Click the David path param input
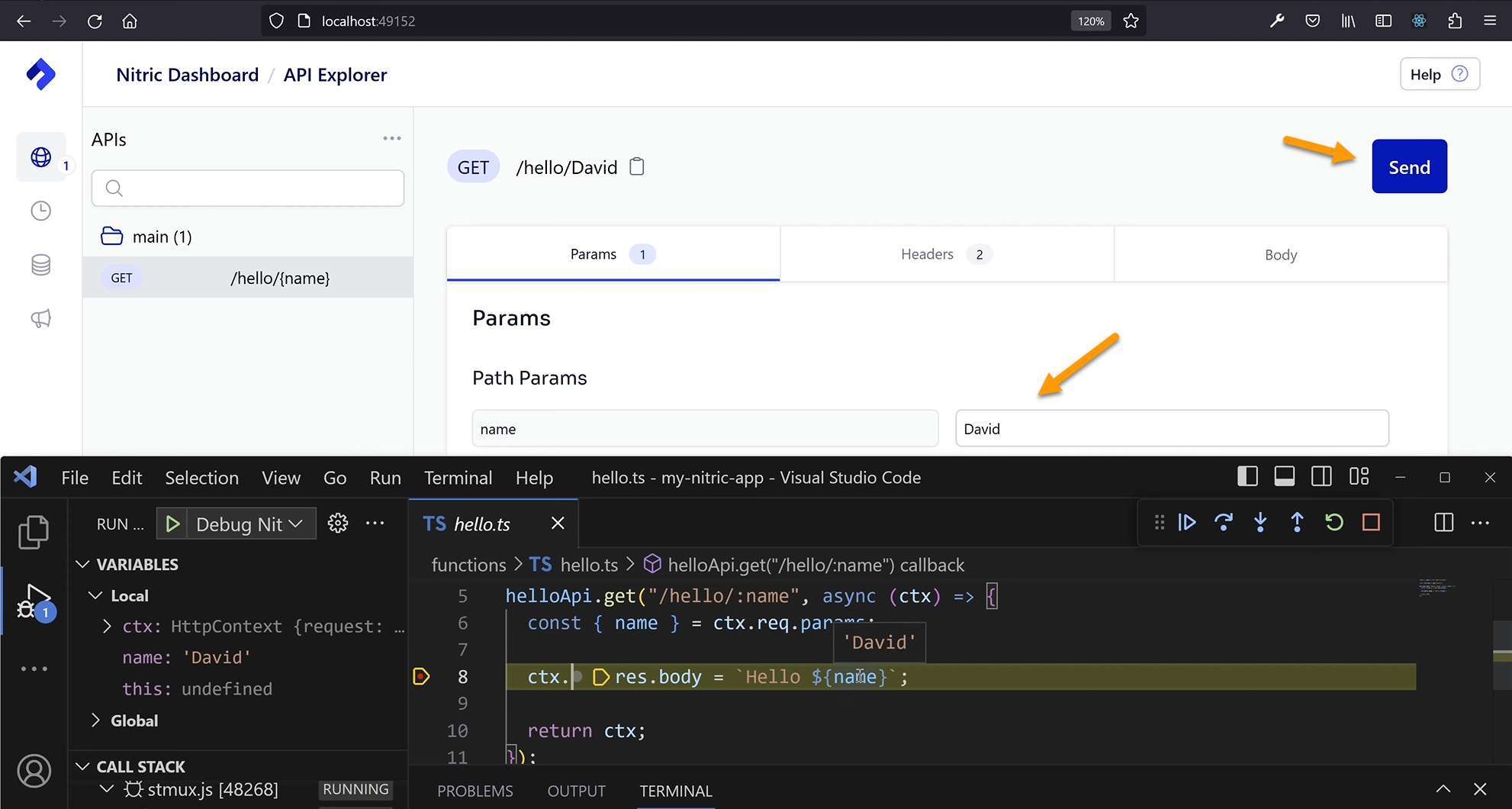1512x809 pixels. (x=1171, y=428)
